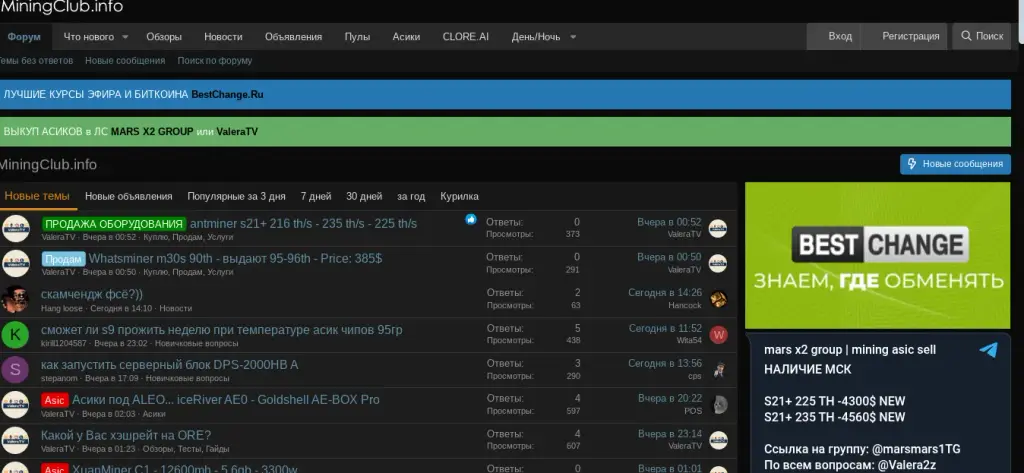Open Hang loose avatar beside скамчендж thread
This screenshot has width=1024, height=473.
(15, 299)
